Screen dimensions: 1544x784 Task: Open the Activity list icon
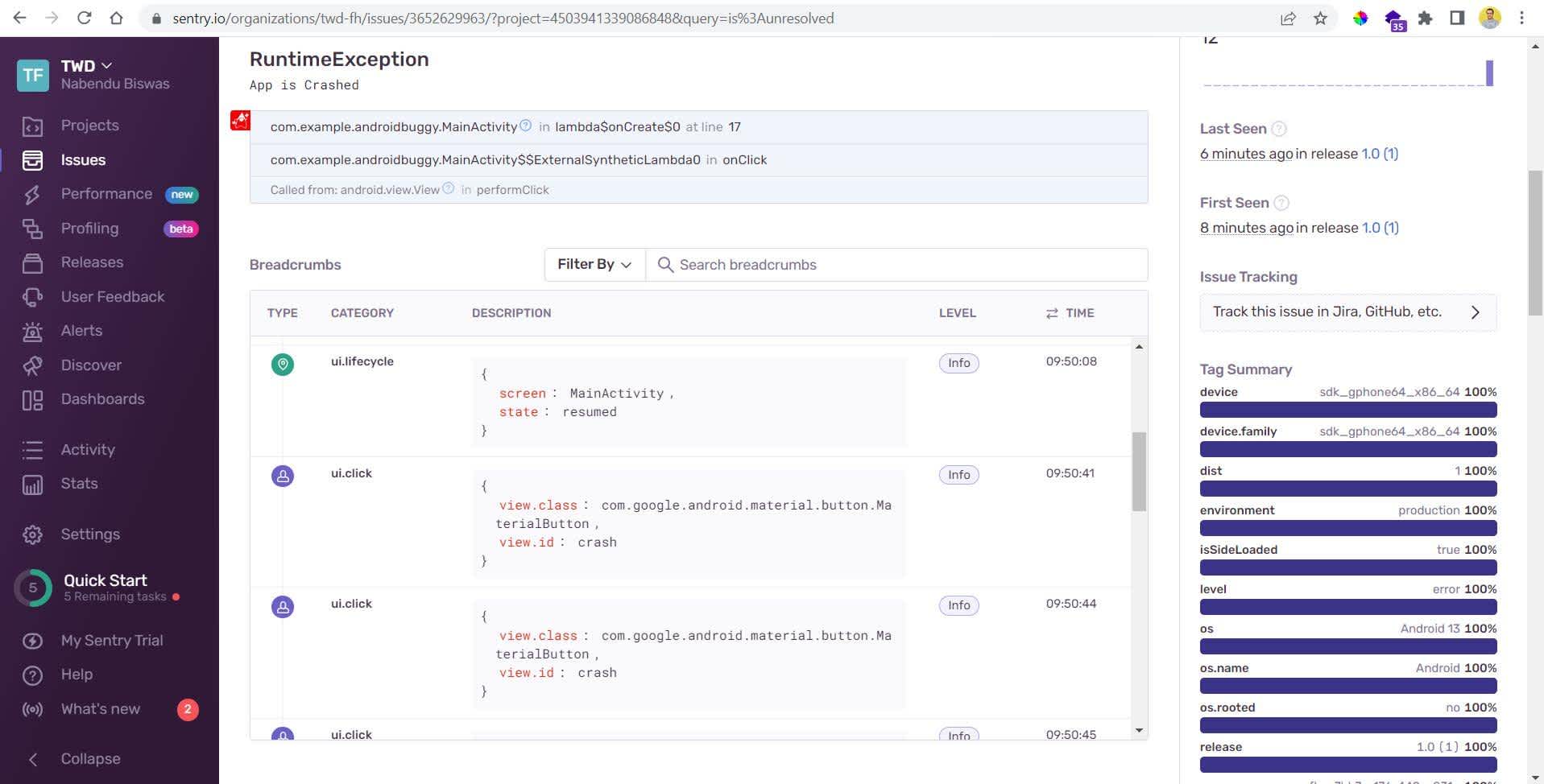(32, 450)
